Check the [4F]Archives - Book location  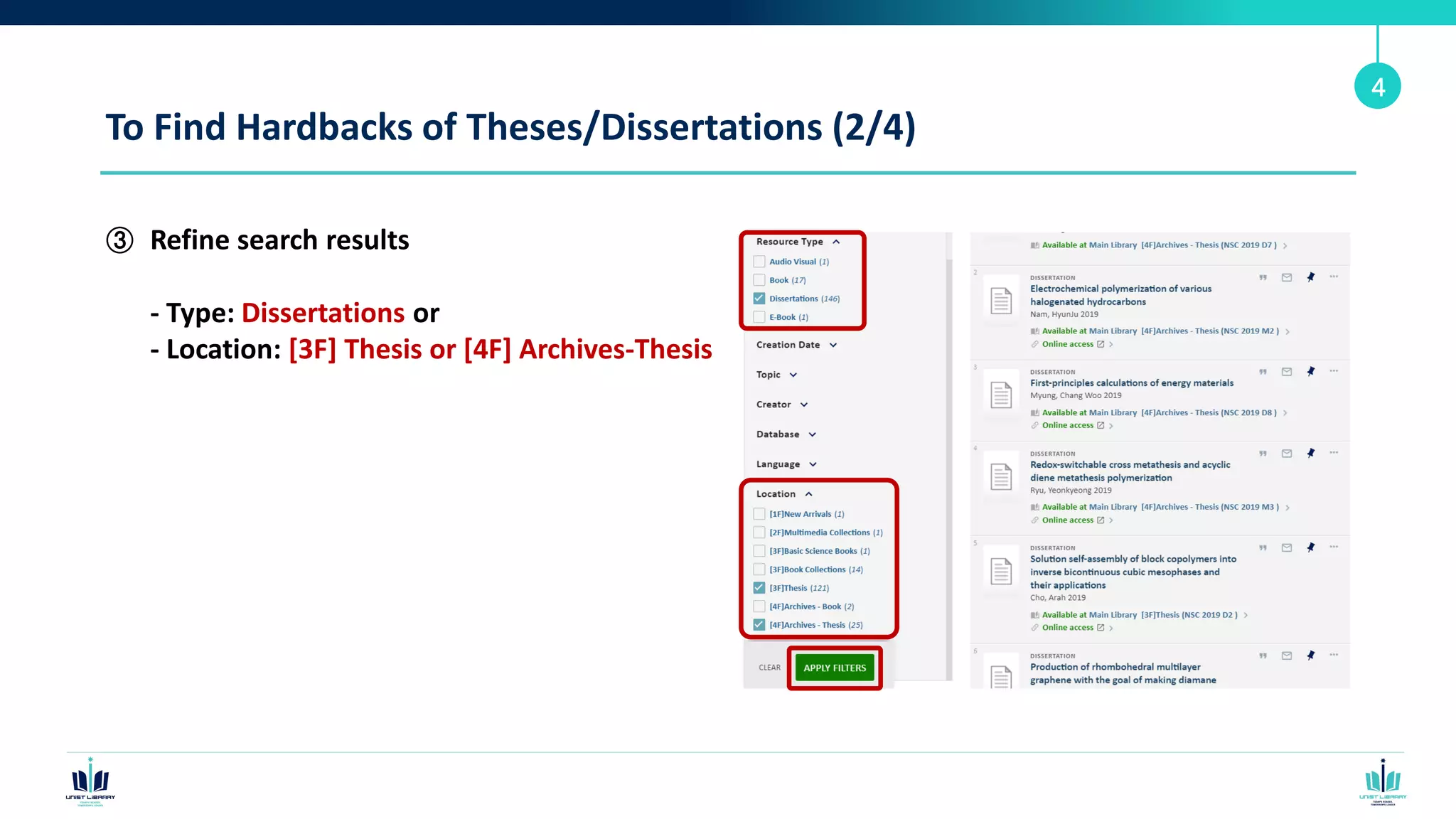coord(759,606)
